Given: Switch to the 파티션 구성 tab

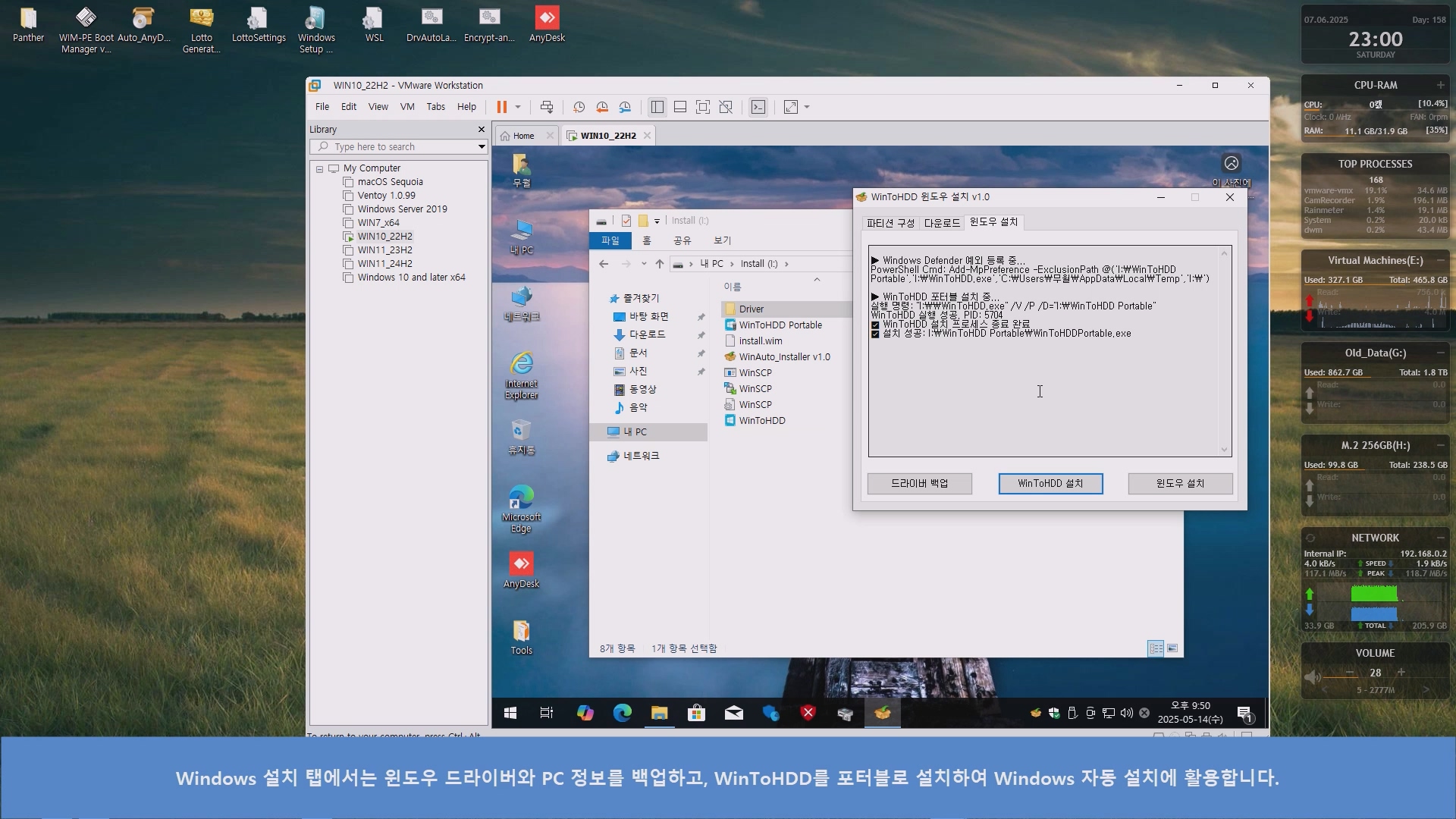Looking at the screenshot, I should (x=890, y=223).
